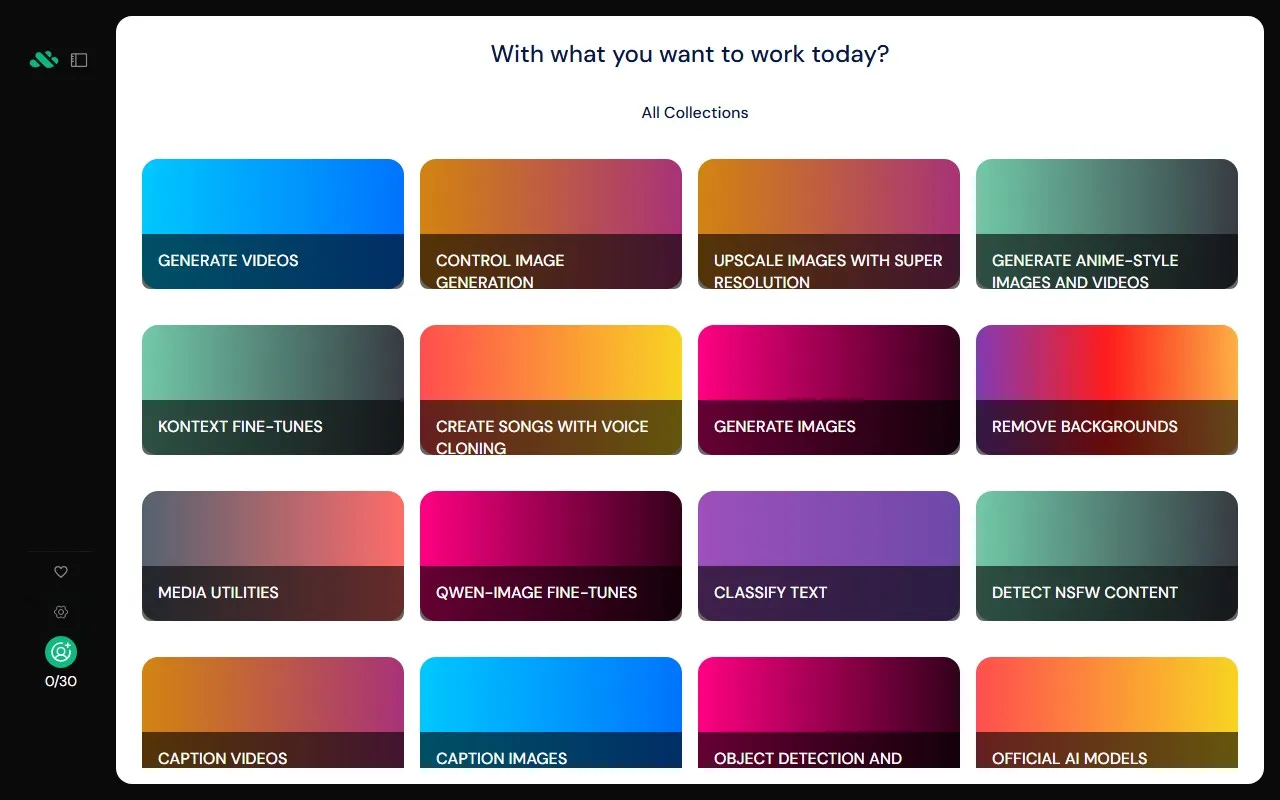Select the Official AI Models card
The width and height of the screenshot is (1280, 800).
tap(1107, 713)
